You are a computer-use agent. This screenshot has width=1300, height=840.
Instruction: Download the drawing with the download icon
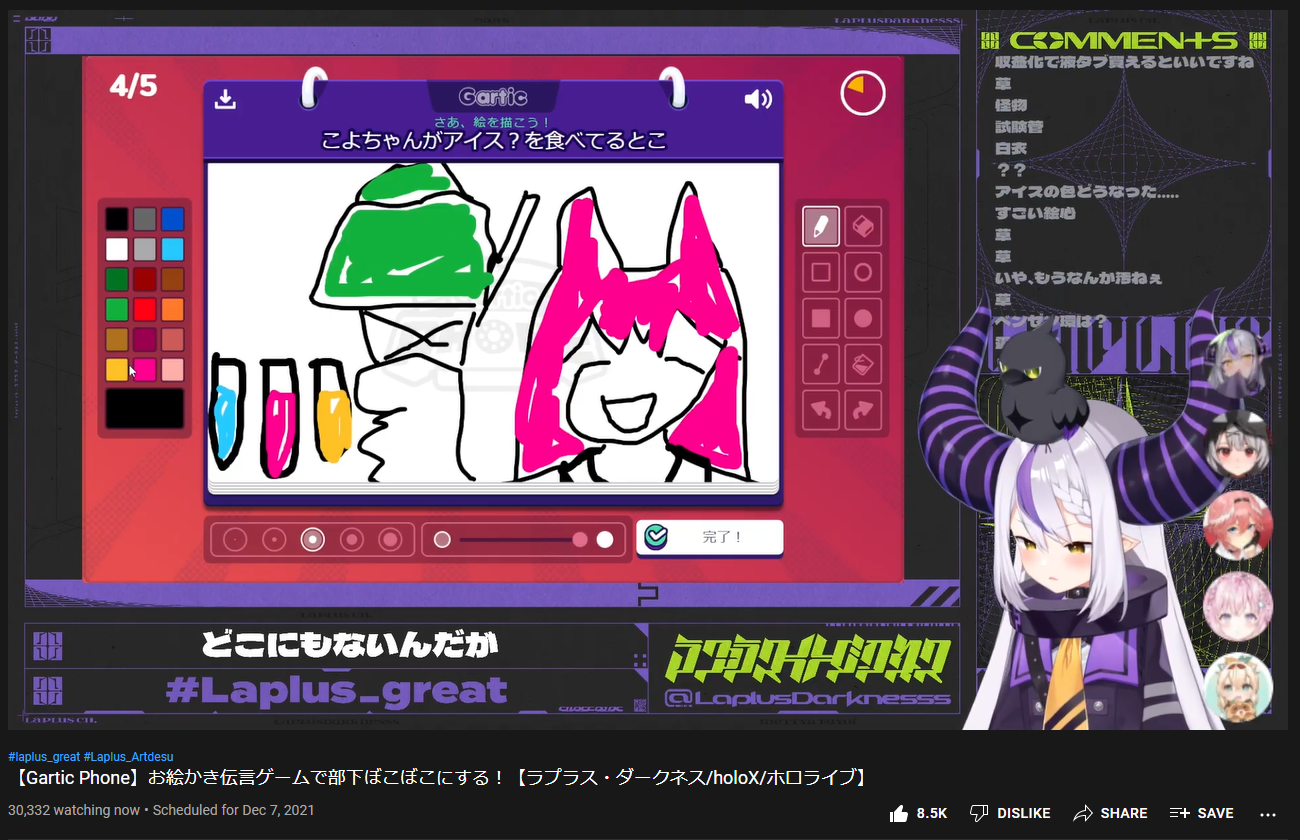(226, 99)
